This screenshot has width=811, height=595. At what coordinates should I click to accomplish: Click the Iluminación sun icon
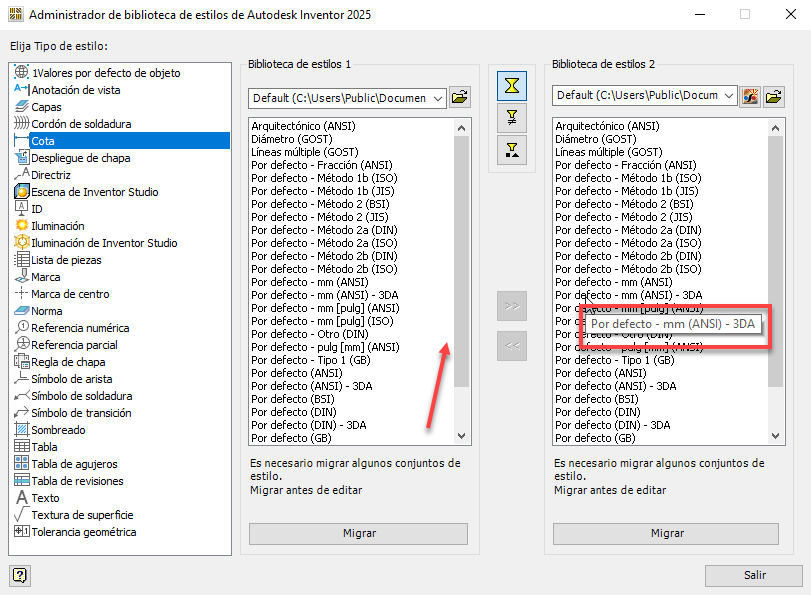click(x=21, y=225)
